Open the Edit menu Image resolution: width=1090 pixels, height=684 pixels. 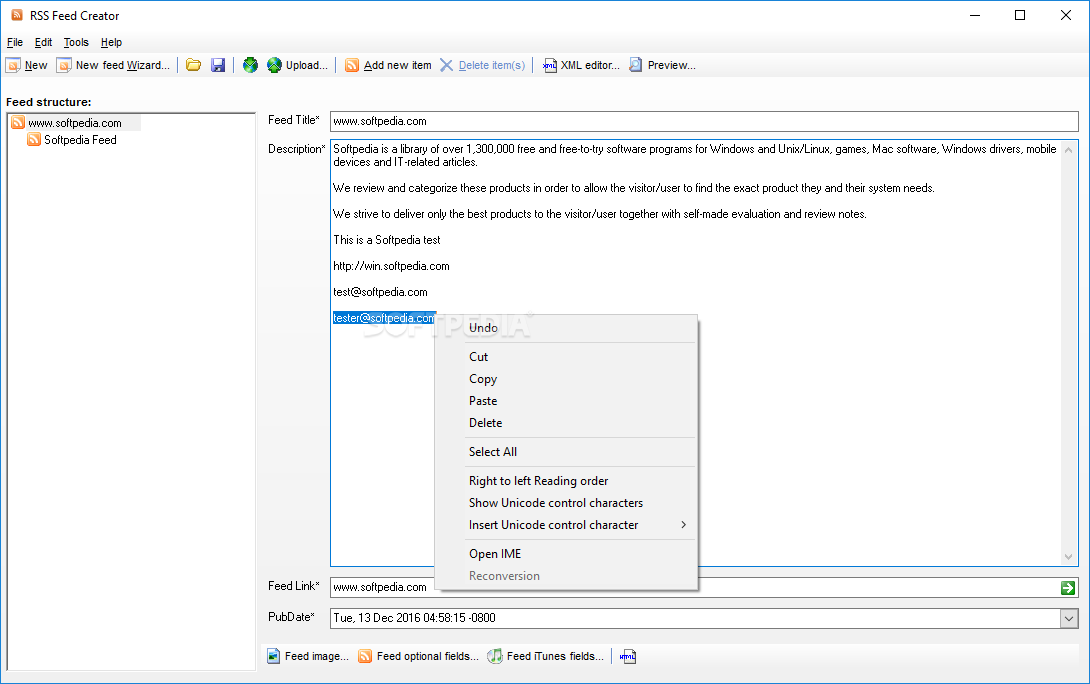point(43,42)
